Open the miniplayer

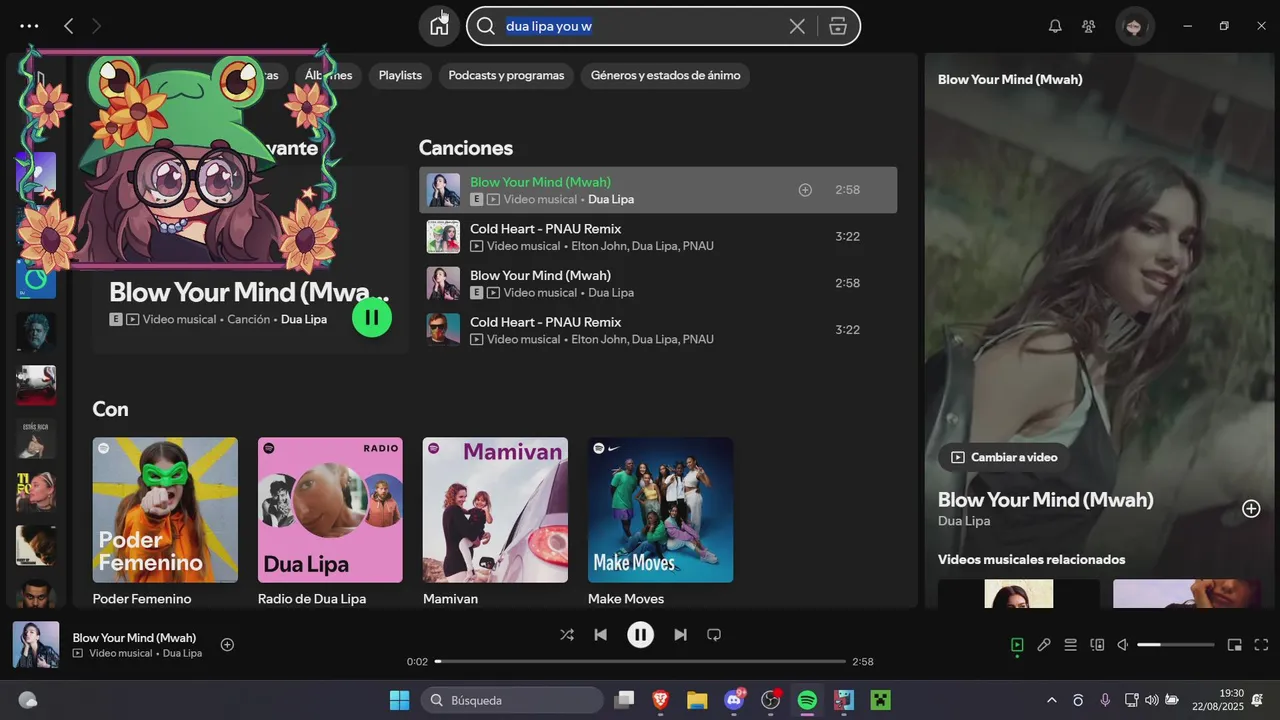click(x=1235, y=645)
